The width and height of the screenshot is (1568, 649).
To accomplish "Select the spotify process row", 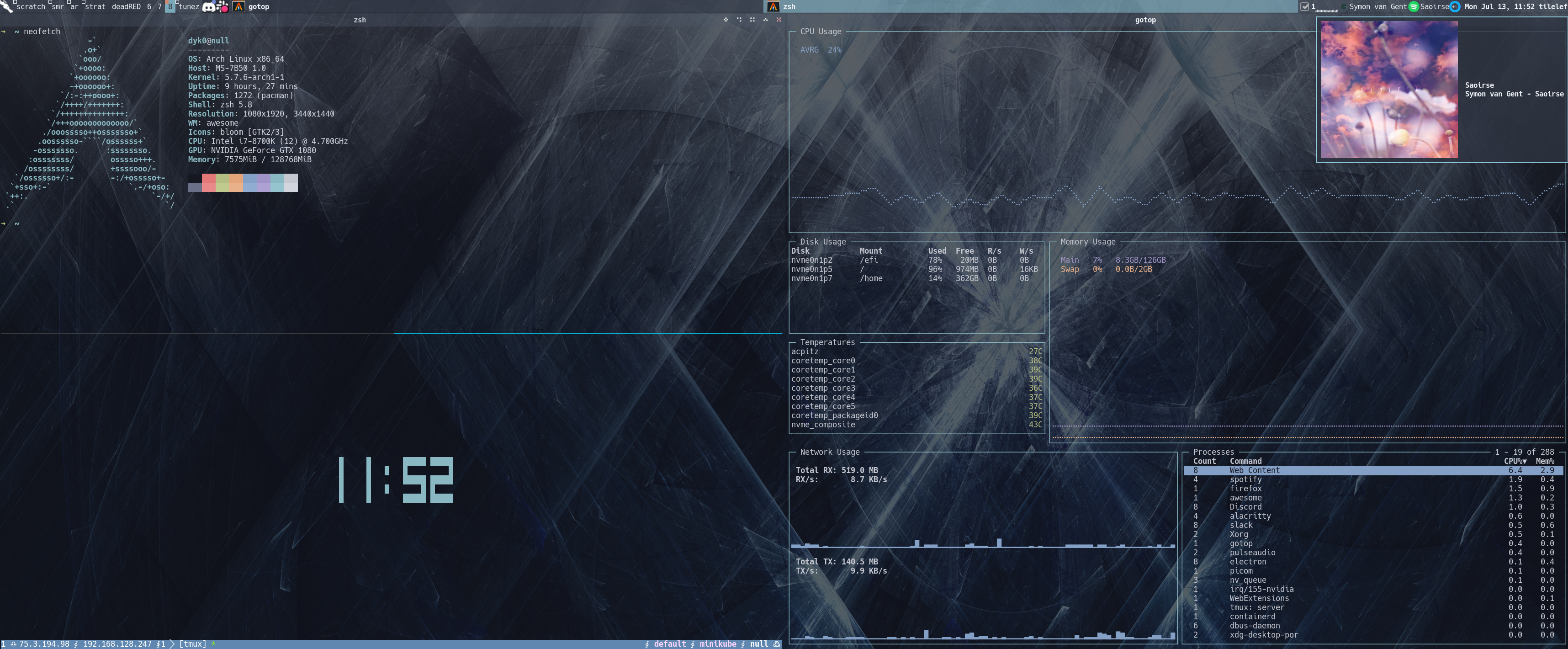I will point(1373,479).
